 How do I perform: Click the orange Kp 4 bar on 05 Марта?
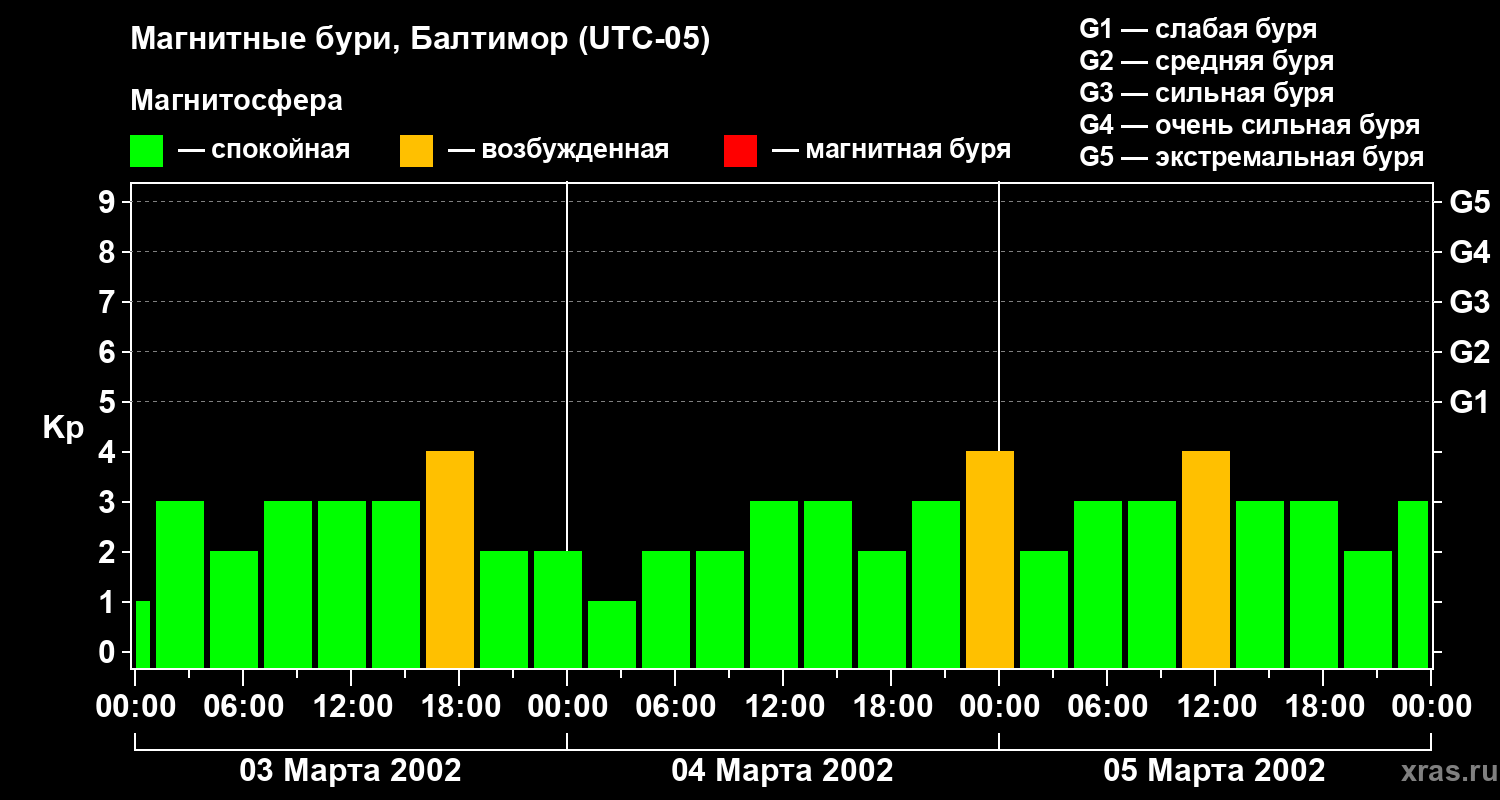coord(1206,559)
